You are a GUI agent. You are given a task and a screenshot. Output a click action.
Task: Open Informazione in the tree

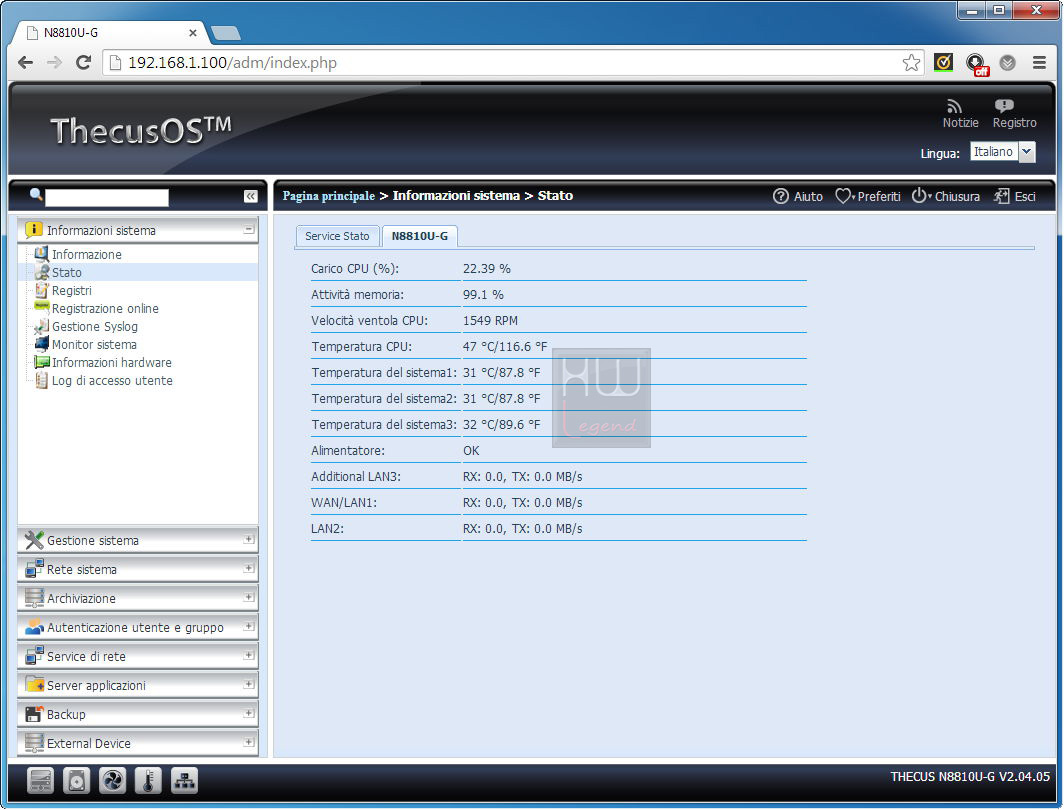pyautogui.click(x=87, y=254)
